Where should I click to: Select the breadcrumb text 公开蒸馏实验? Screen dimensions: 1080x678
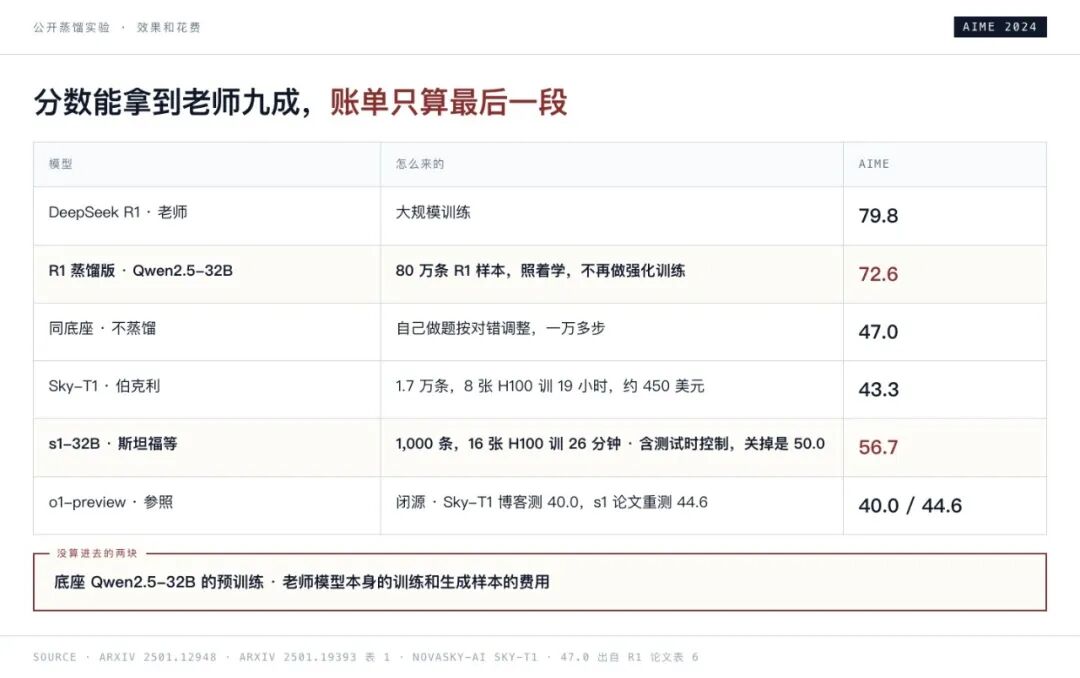tap(72, 28)
